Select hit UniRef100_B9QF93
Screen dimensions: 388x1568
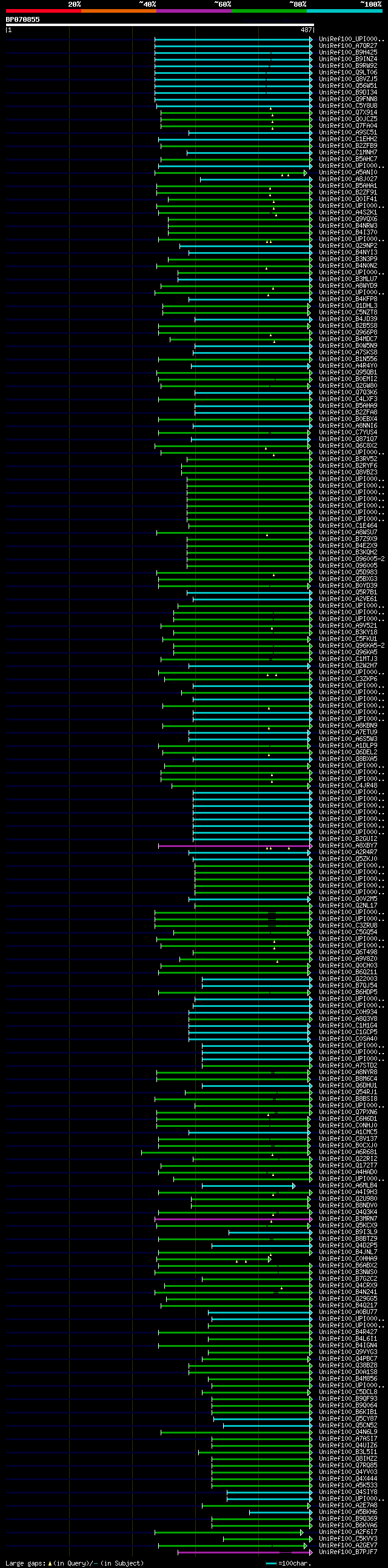pos(348,1399)
